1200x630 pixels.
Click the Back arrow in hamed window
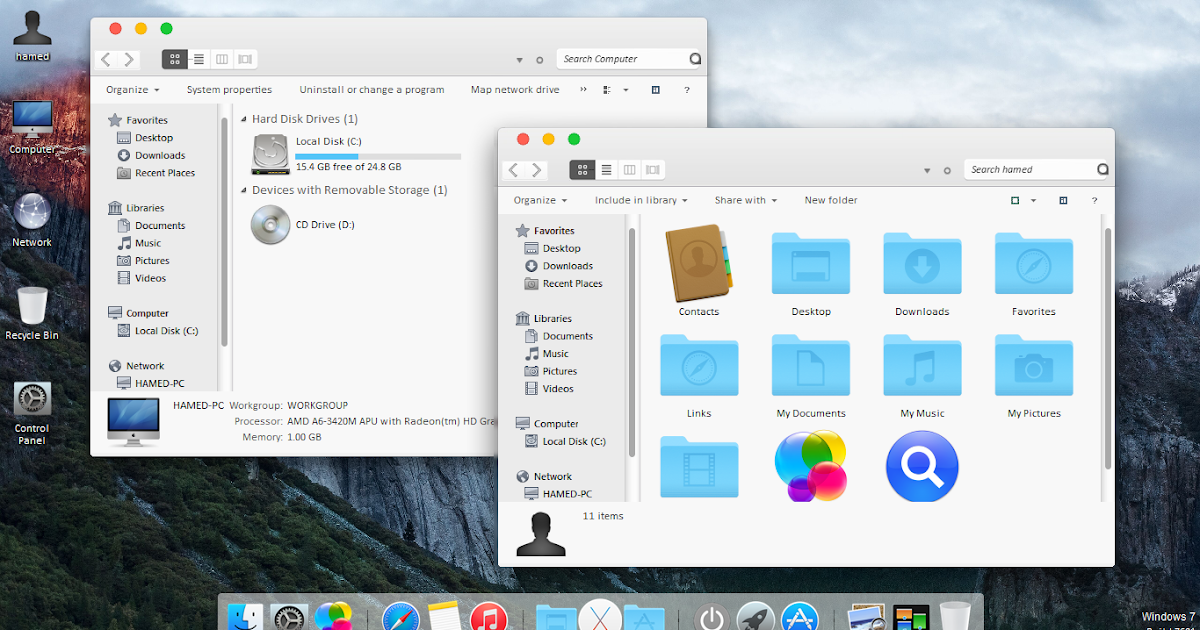tap(514, 170)
